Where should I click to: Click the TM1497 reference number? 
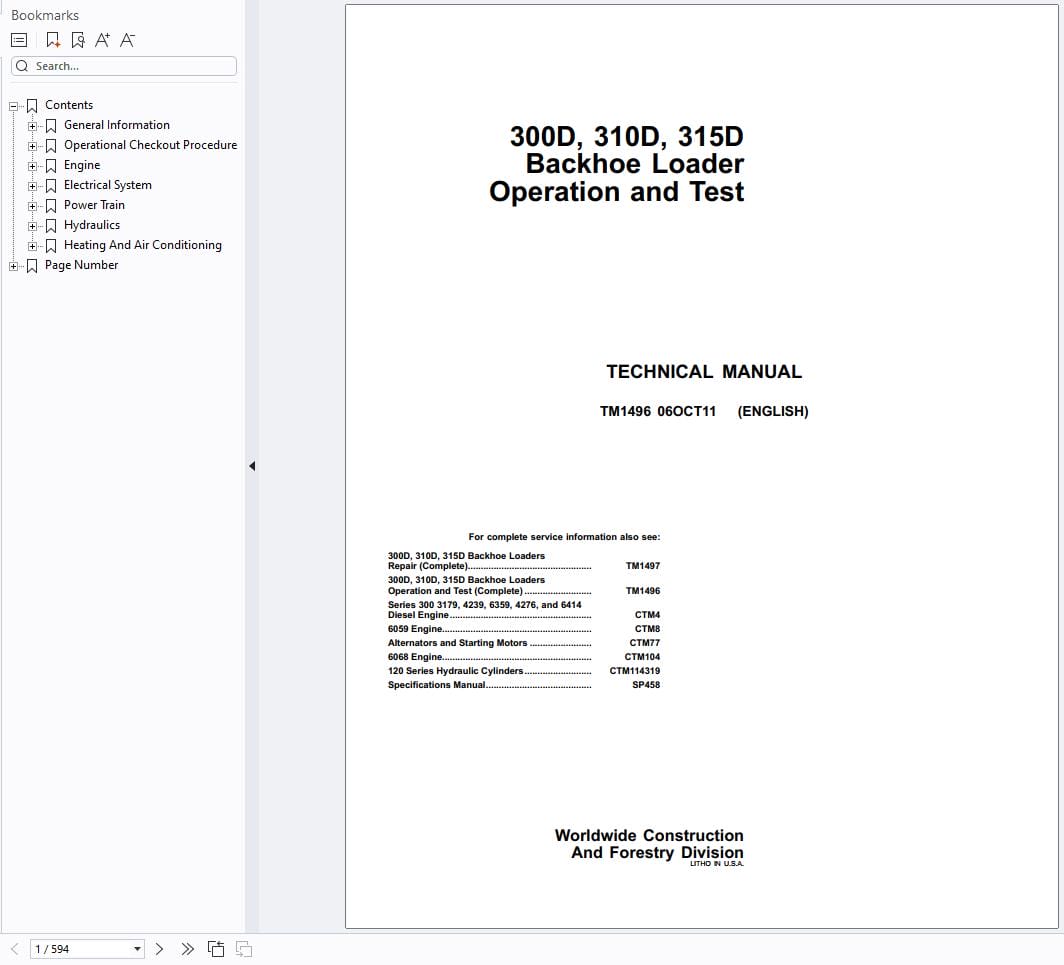[643, 566]
